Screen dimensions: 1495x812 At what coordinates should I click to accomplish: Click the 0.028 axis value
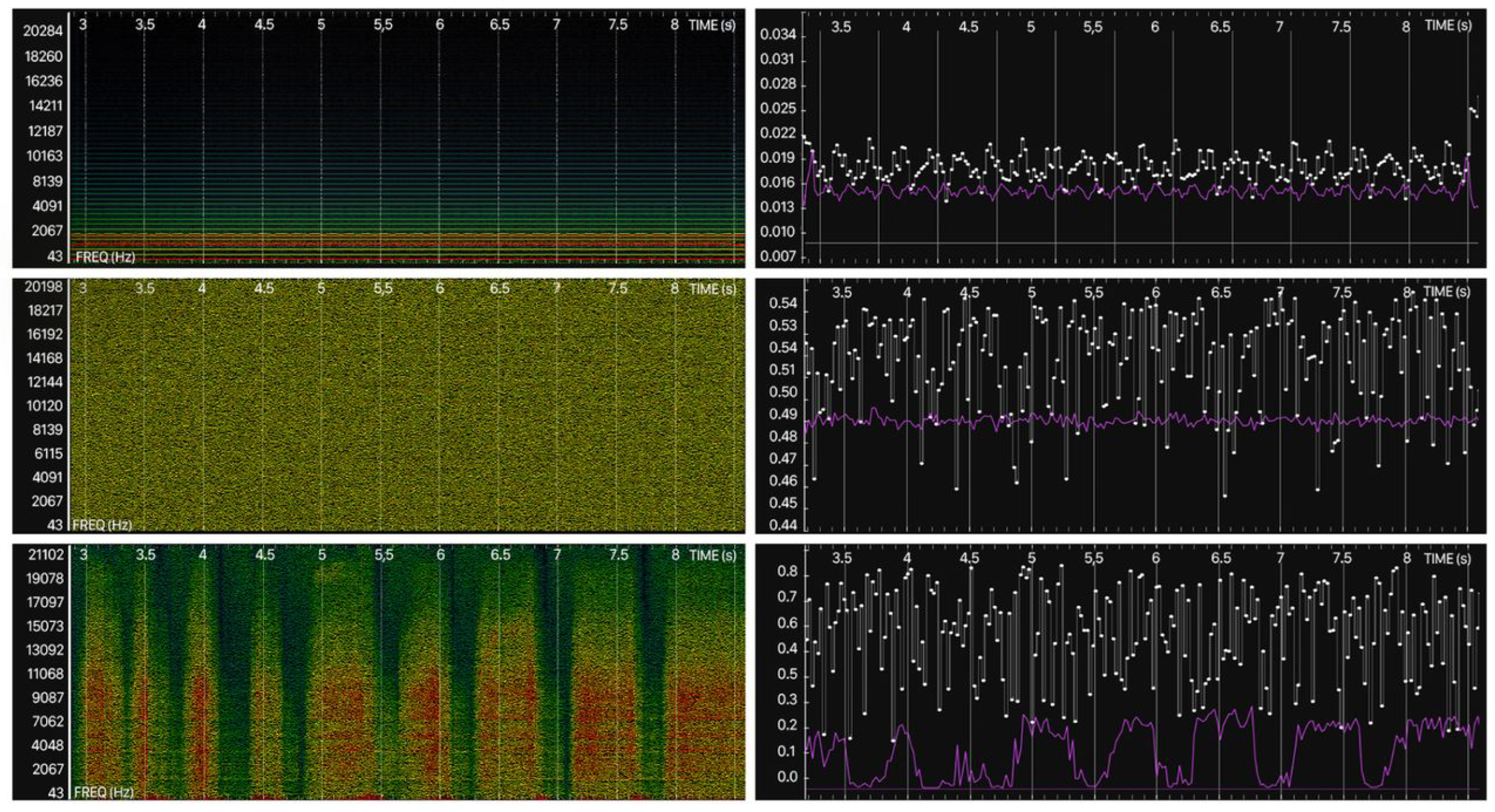tap(778, 85)
